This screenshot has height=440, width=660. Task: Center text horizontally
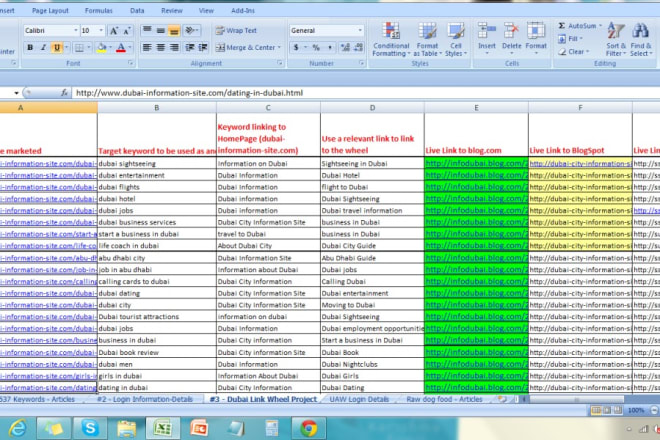coord(160,48)
